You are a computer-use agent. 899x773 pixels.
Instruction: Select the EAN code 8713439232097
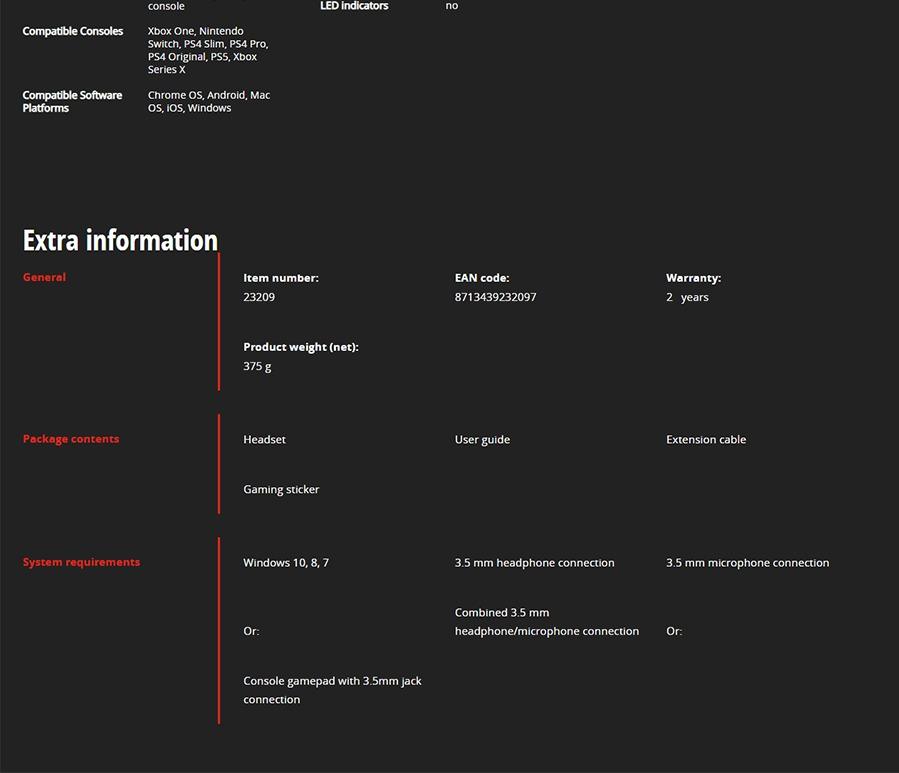(495, 297)
